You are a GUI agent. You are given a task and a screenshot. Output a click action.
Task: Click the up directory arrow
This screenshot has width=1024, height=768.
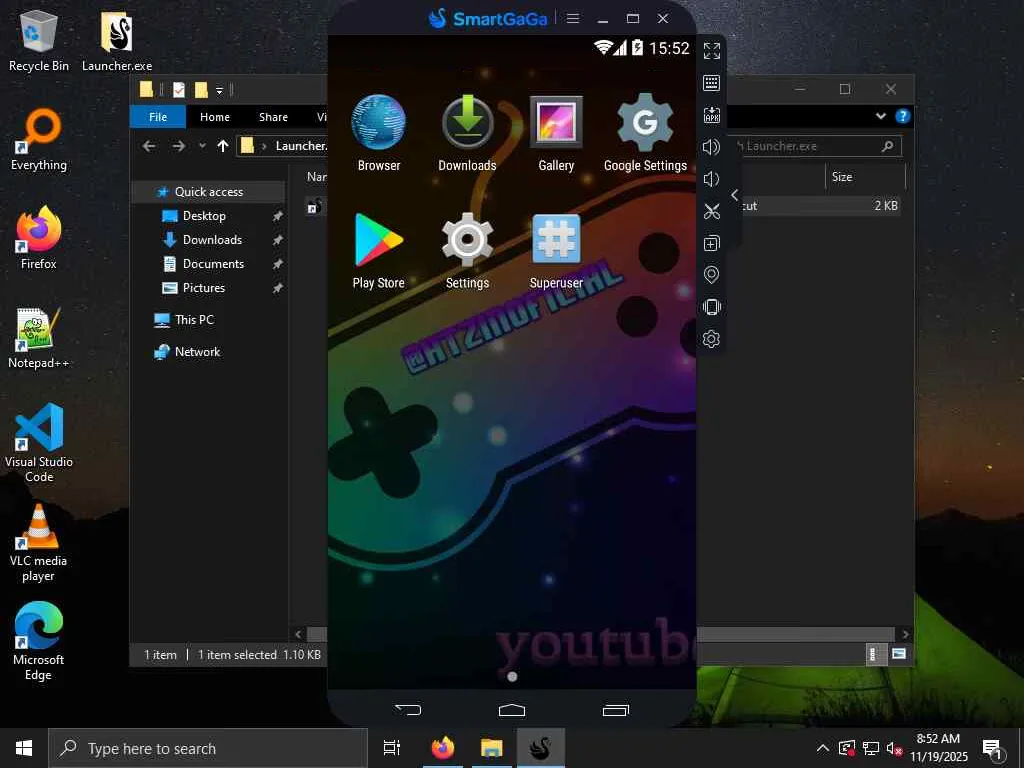(223, 146)
